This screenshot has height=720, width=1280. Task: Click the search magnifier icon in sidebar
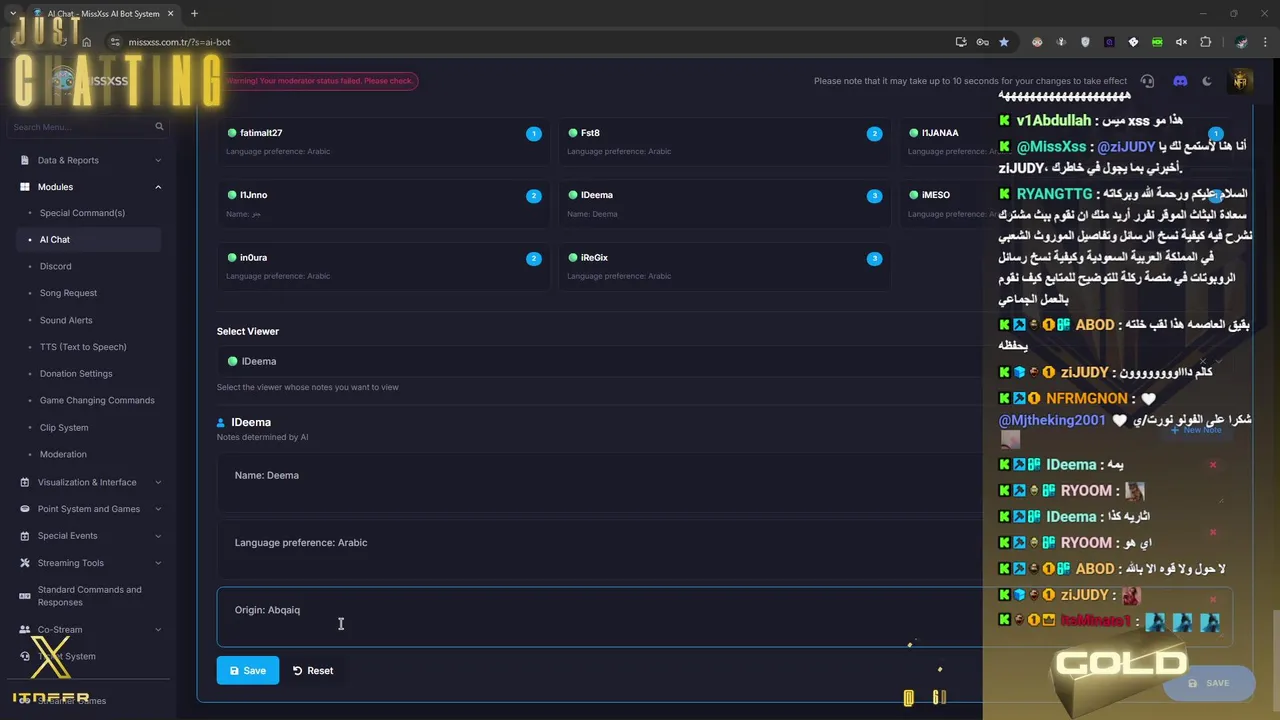(159, 127)
